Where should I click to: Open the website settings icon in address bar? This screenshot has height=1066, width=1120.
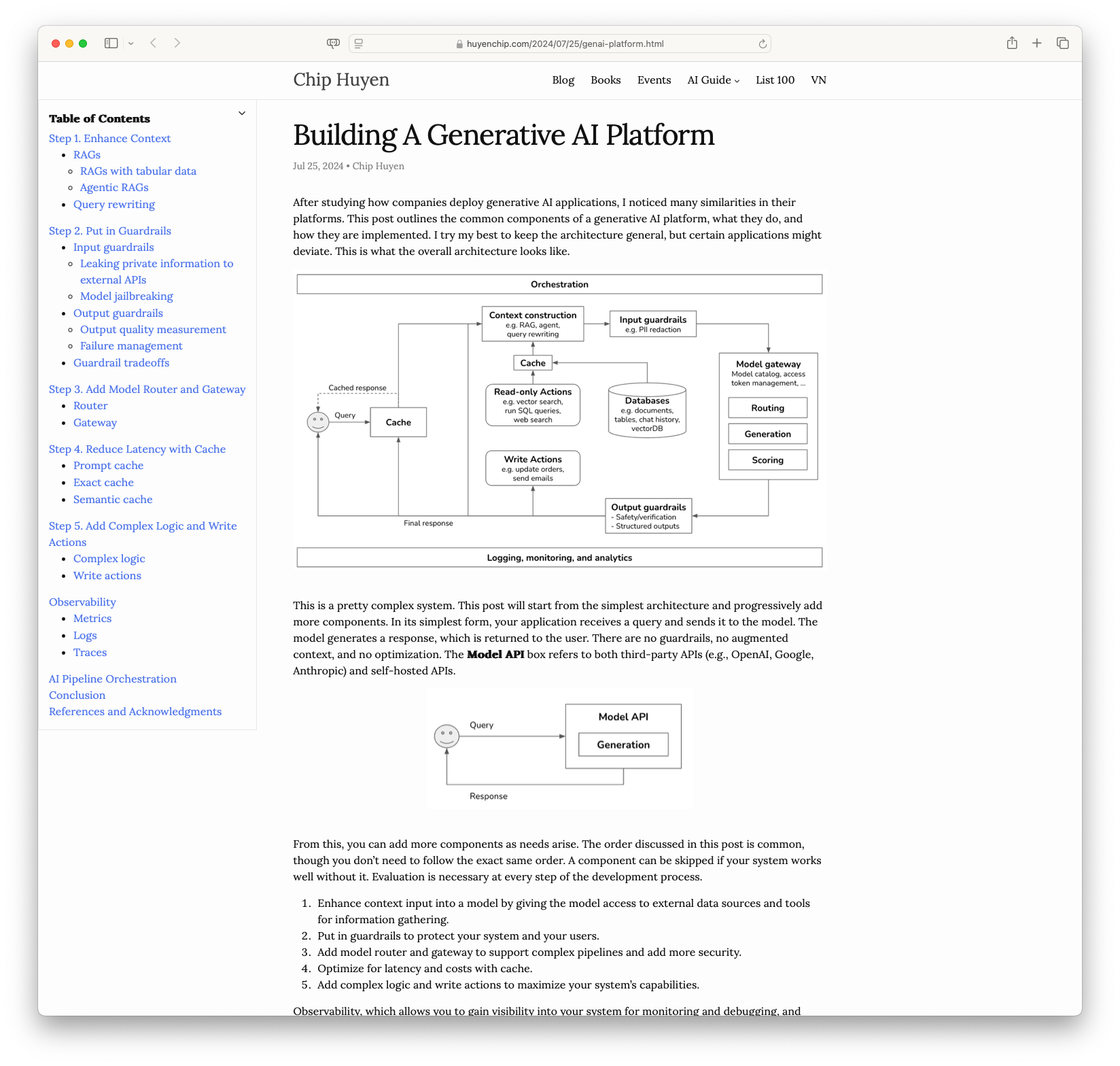[x=358, y=43]
